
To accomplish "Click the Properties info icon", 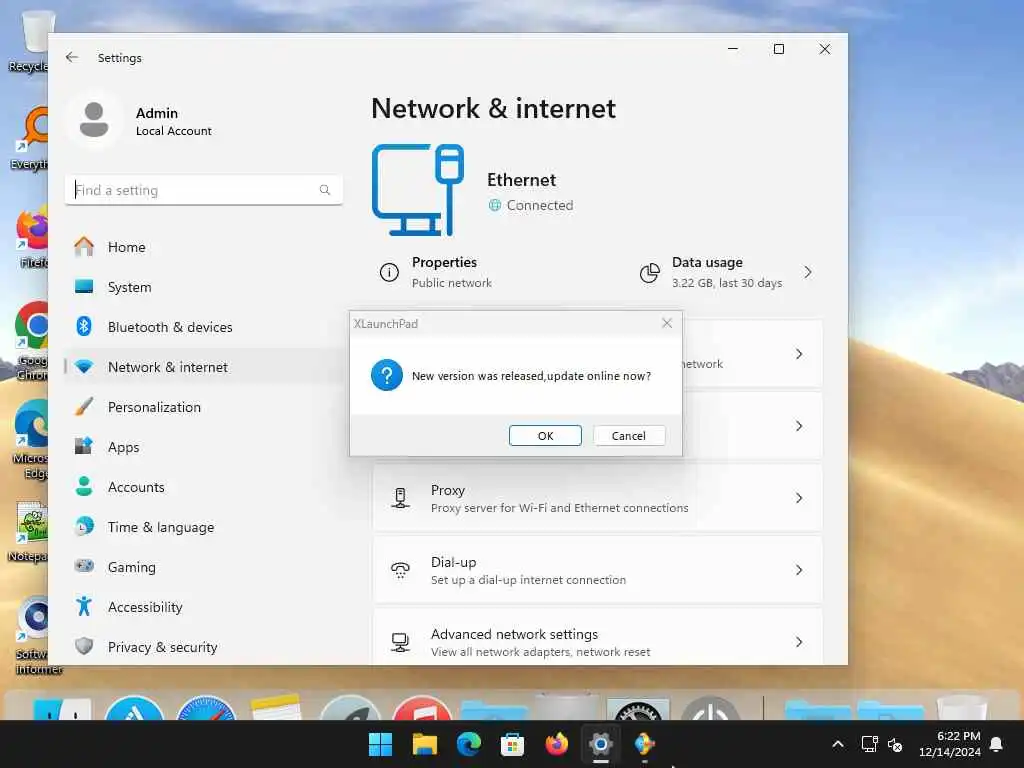I will coord(389,272).
